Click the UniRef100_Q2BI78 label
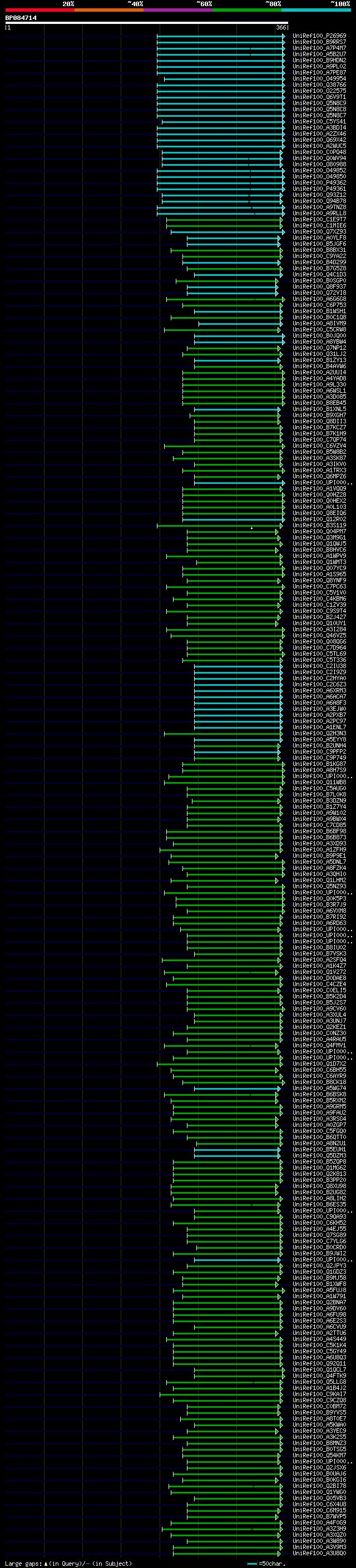356x1568 pixels. [x=319, y=1486]
